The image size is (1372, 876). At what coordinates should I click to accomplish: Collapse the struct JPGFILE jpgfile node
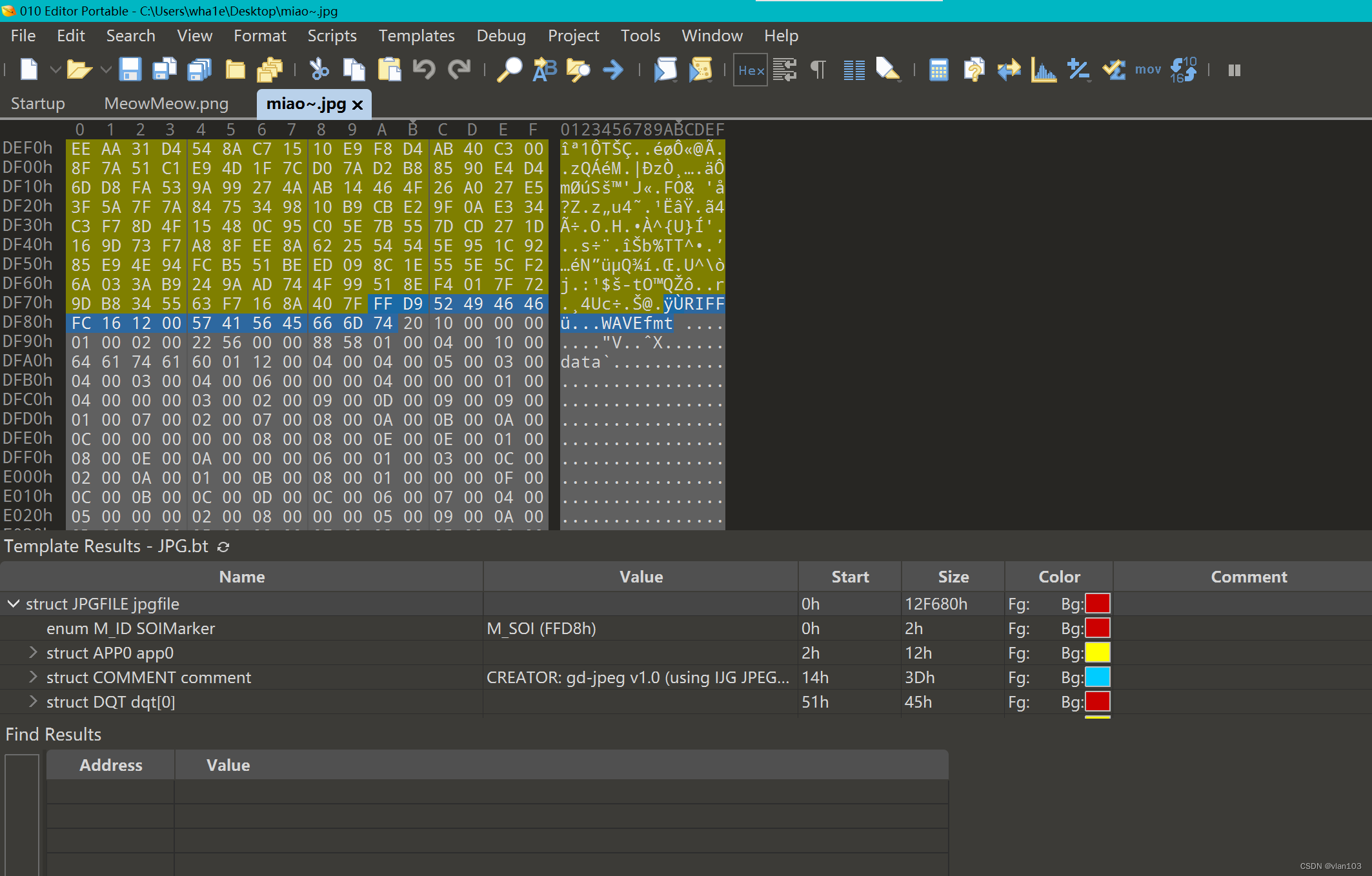tap(13, 604)
